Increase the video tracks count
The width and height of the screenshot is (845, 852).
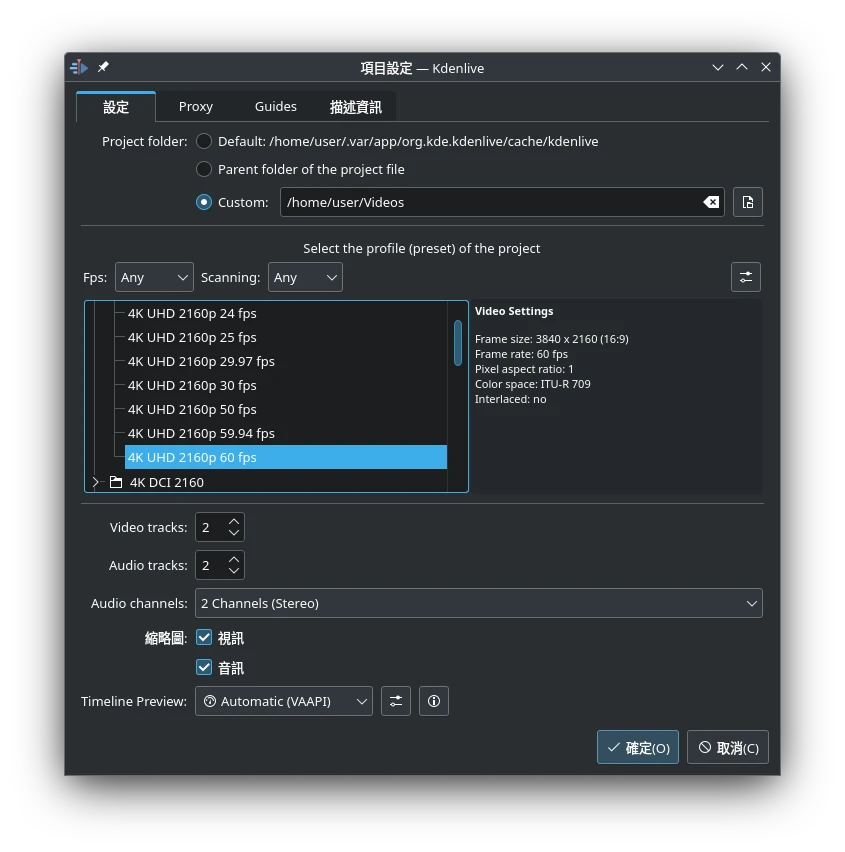coord(234,521)
